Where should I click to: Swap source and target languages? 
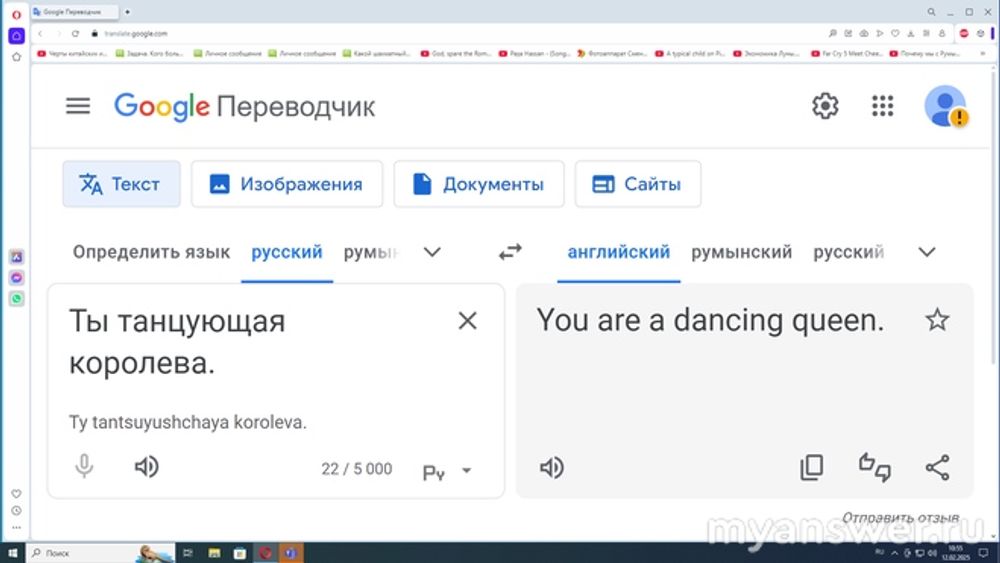[x=510, y=252]
